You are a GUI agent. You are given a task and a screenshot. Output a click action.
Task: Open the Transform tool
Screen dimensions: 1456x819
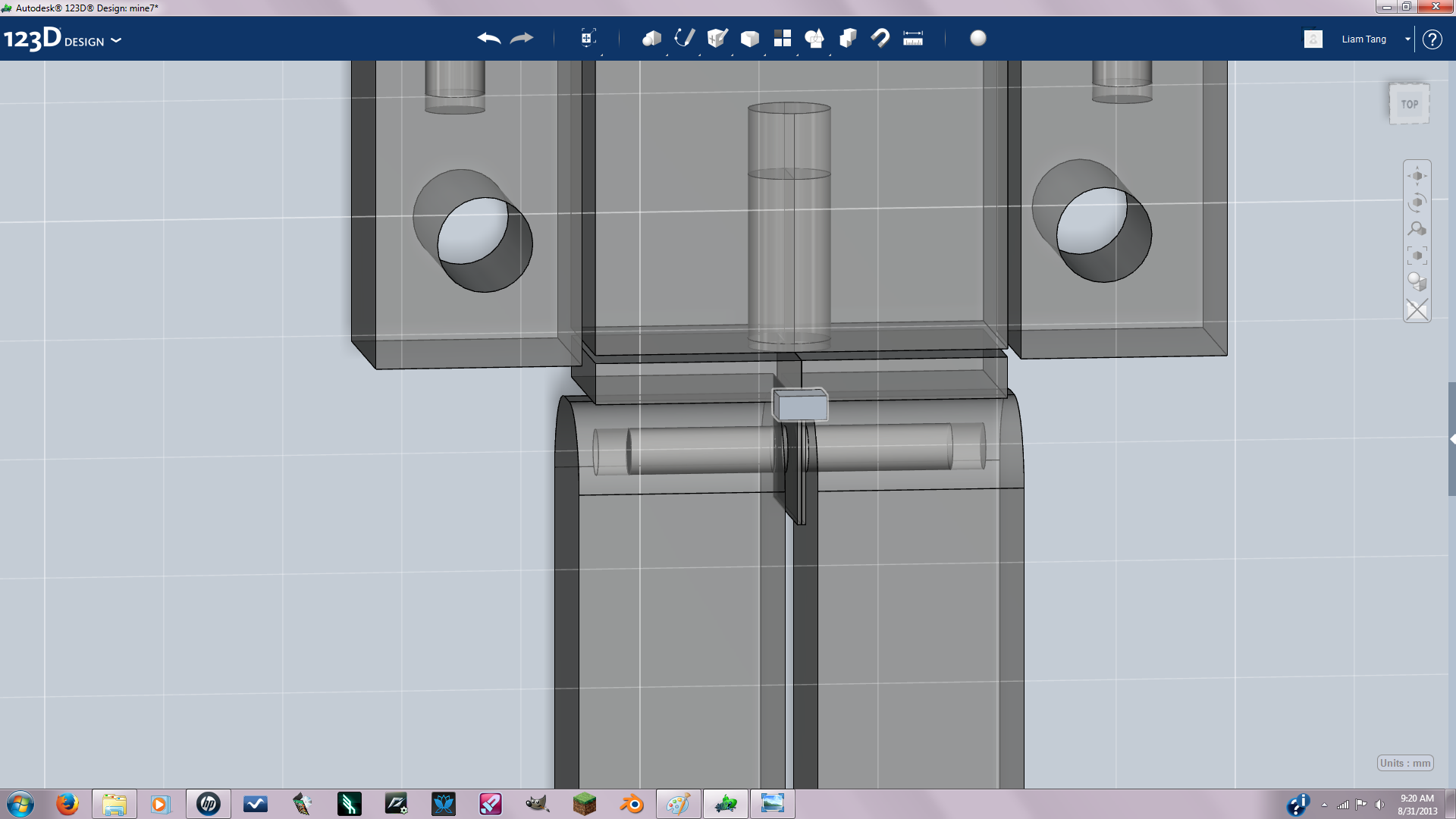coord(588,38)
